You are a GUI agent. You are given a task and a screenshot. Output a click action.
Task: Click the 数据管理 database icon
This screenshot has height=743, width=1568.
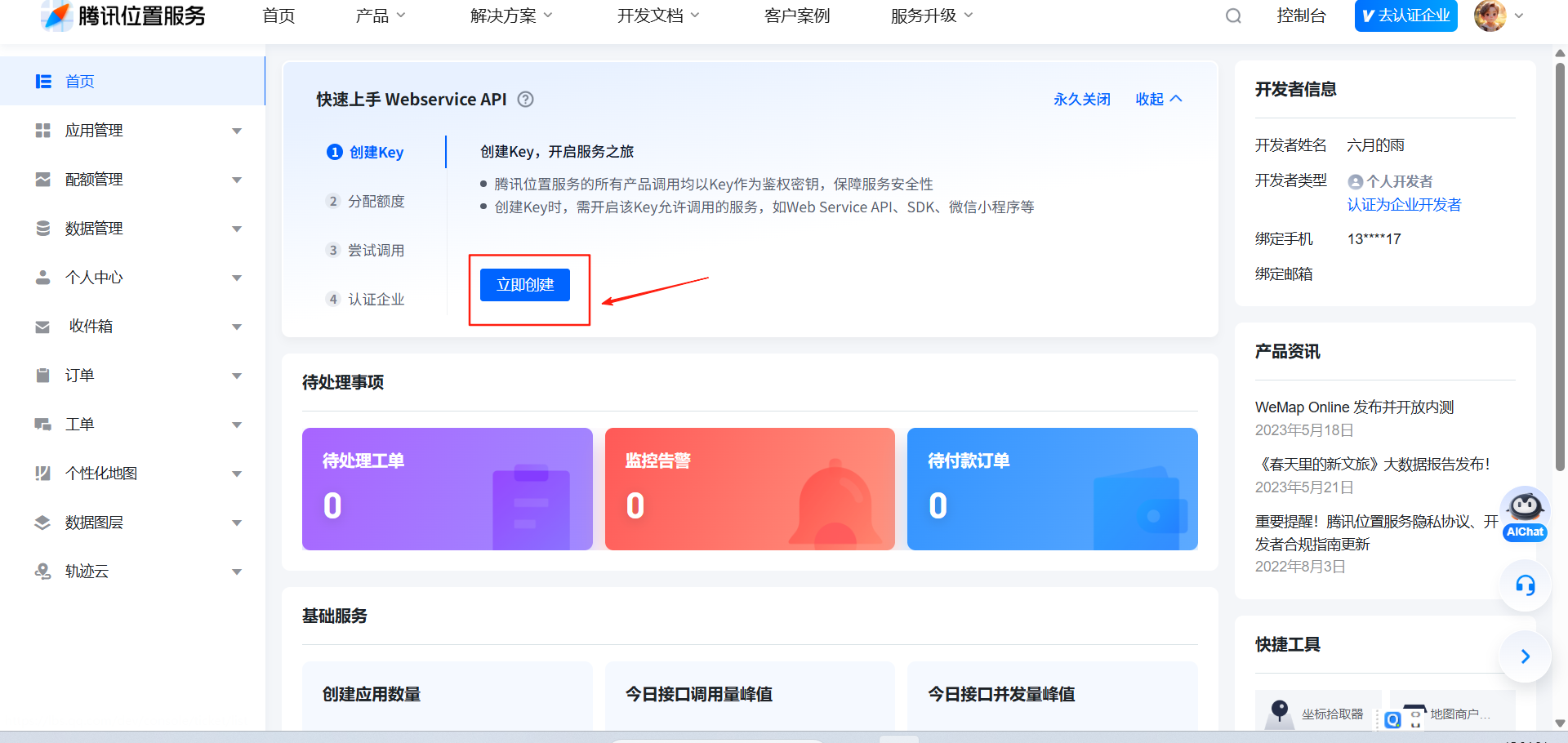[43, 229]
